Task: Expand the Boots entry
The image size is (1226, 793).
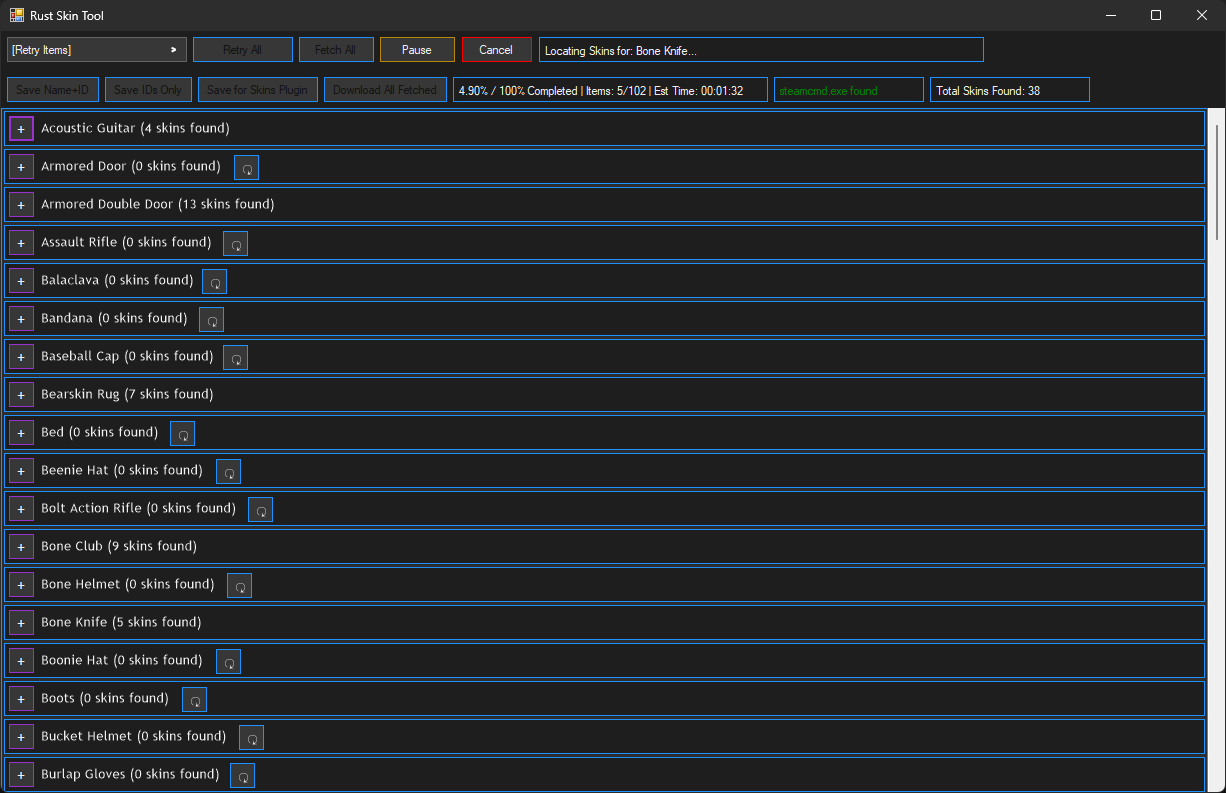Action: [x=21, y=699]
